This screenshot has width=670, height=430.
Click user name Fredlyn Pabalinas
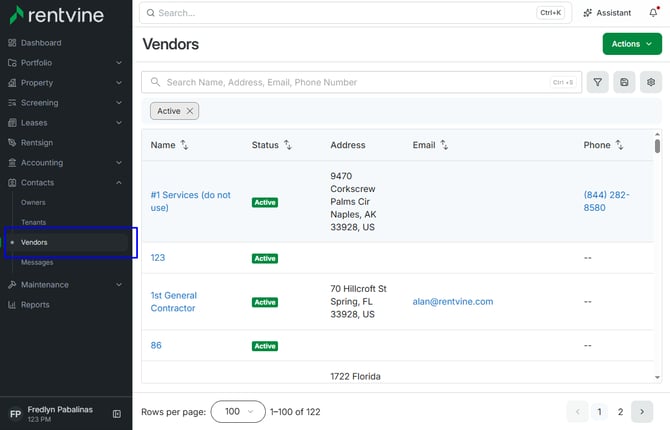[60, 409]
